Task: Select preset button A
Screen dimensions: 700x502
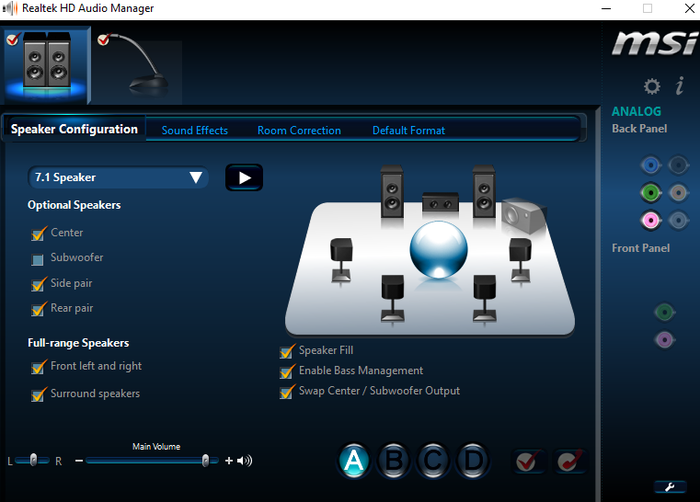Action: coord(353,460)
